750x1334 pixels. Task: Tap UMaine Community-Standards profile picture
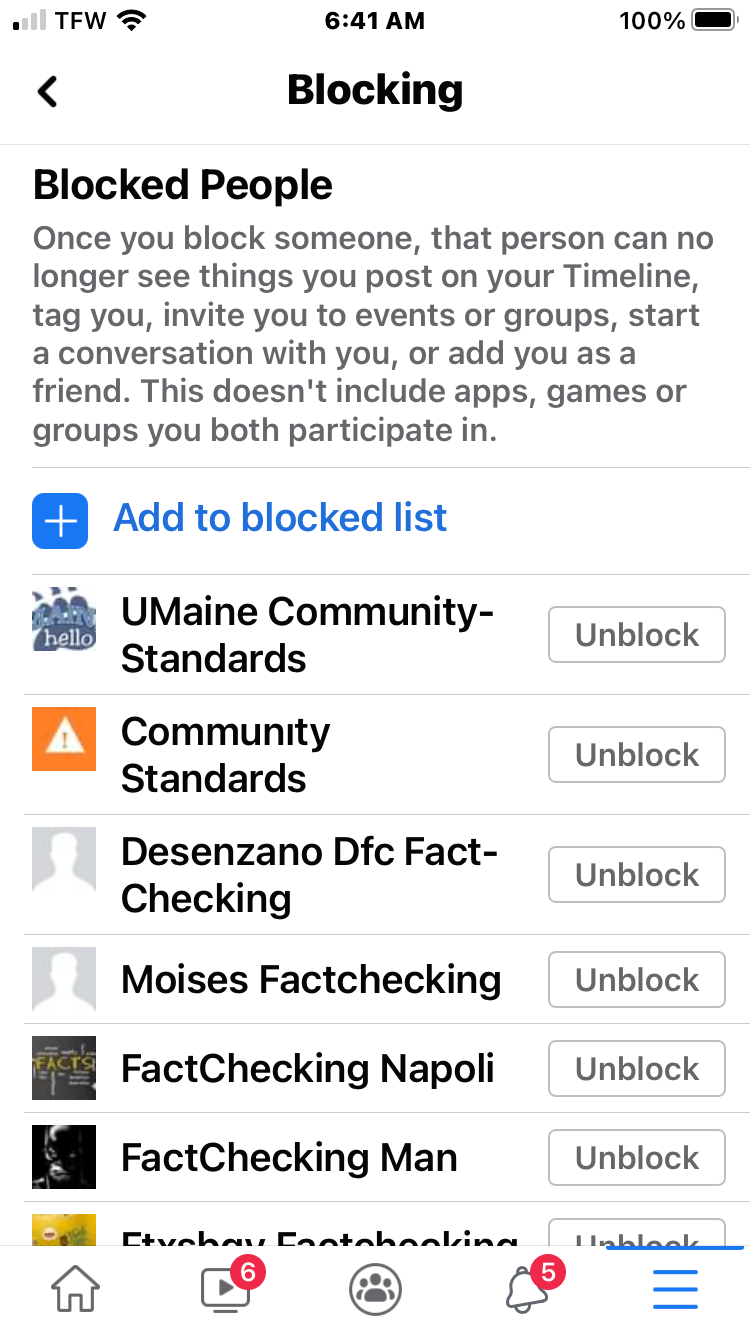(64, 620)
